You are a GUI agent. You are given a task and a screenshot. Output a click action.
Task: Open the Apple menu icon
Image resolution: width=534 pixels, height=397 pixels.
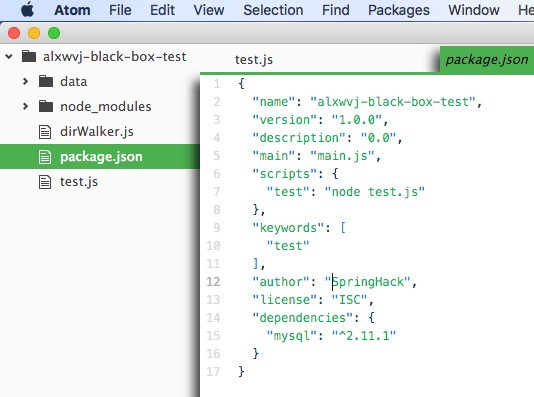pos(27,10)
